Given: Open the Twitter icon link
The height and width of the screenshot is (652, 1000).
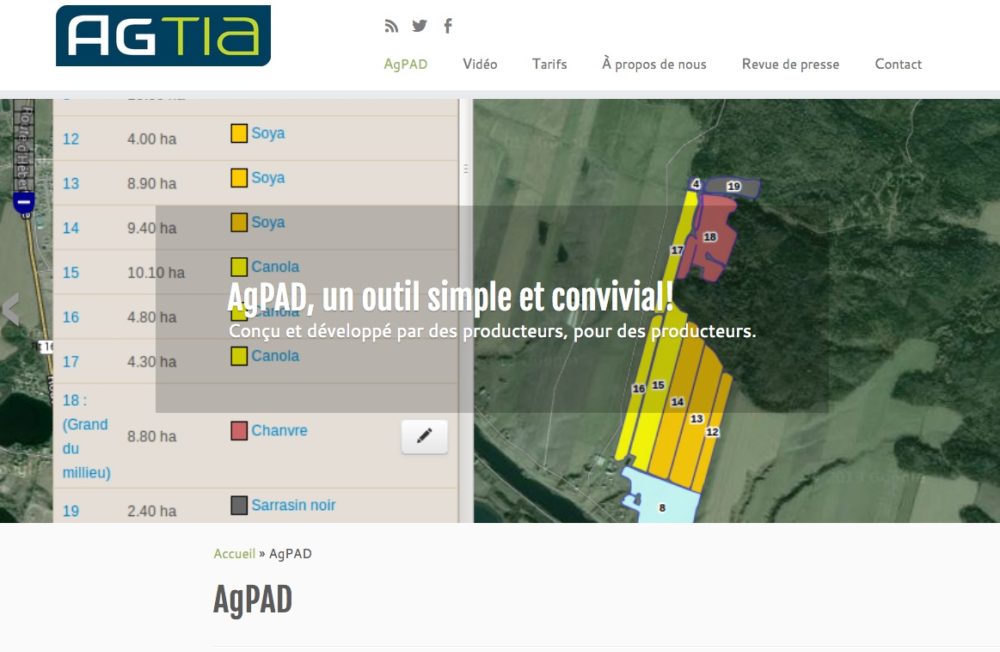Looking at the screenshot, I should tap(420, 26).
